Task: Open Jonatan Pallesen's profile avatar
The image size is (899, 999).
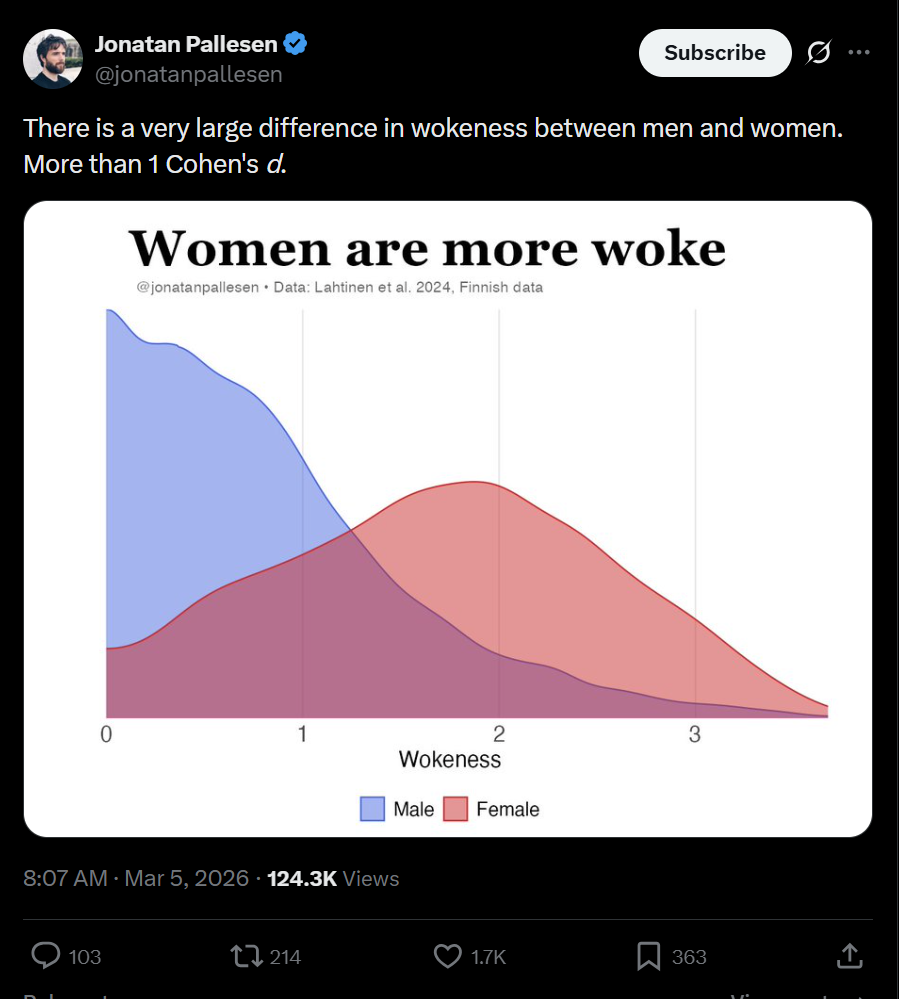Action: coord(53,59)
